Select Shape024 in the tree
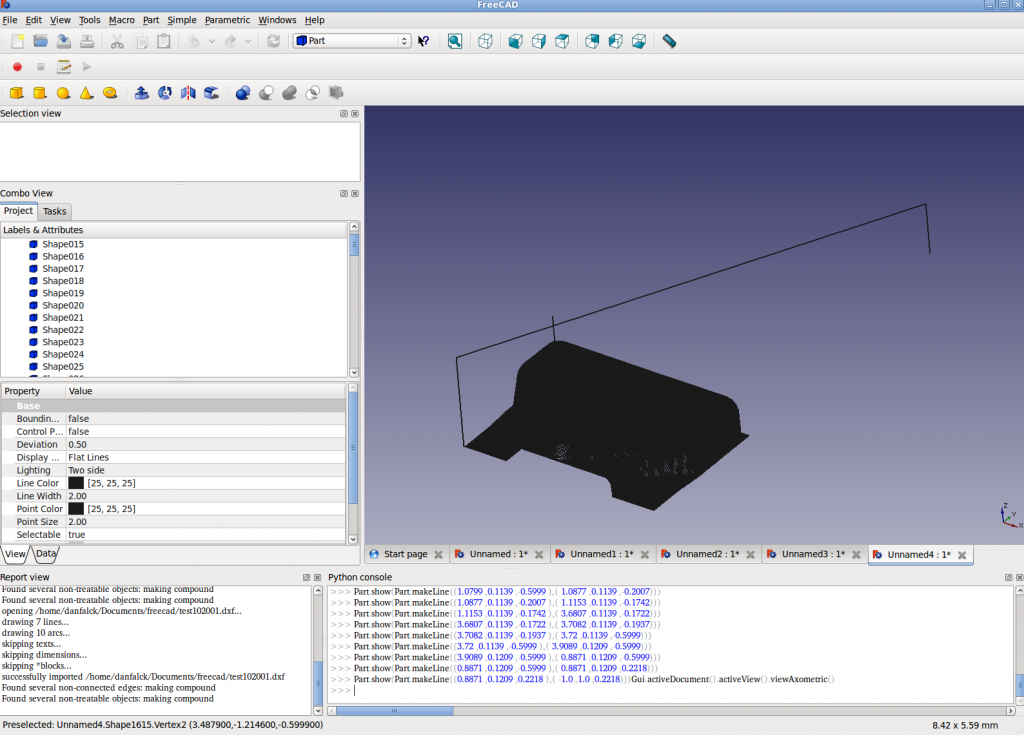 (63, 354)
